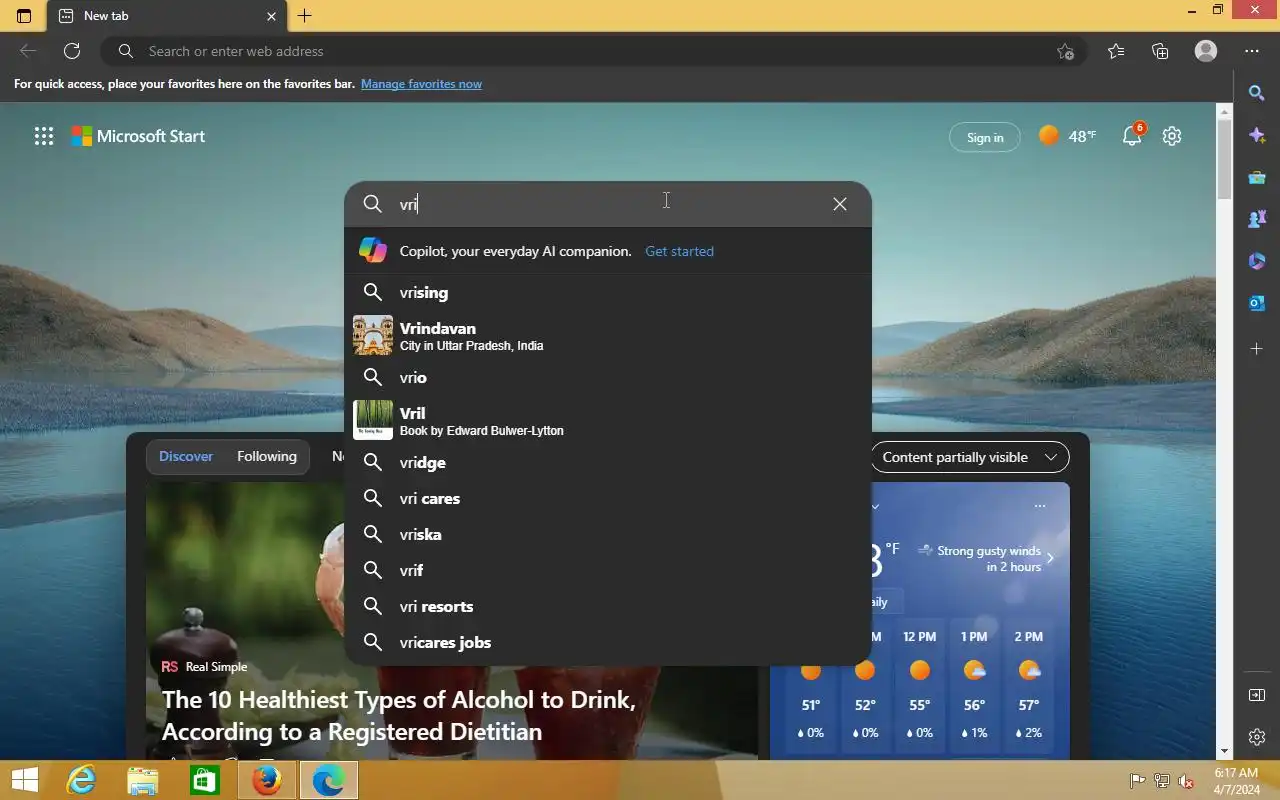Hide the sidebar using collapse icon
Viewport: 1280px width, 800px height.
point(1257,695)
